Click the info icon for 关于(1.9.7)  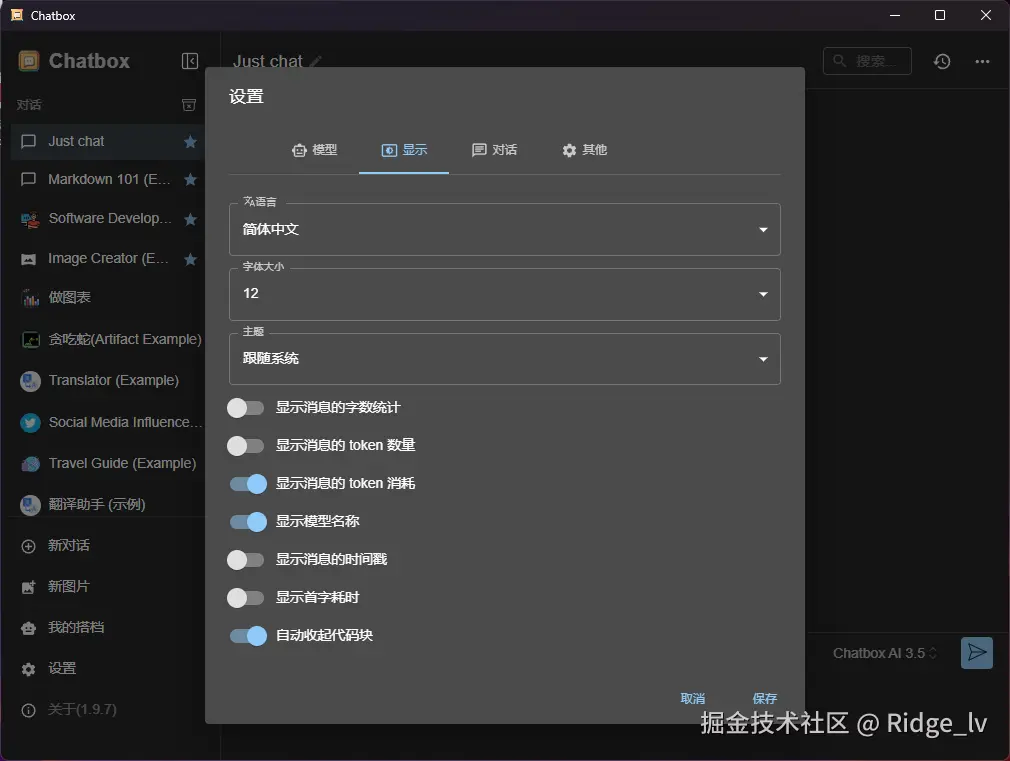coord(28,710)
